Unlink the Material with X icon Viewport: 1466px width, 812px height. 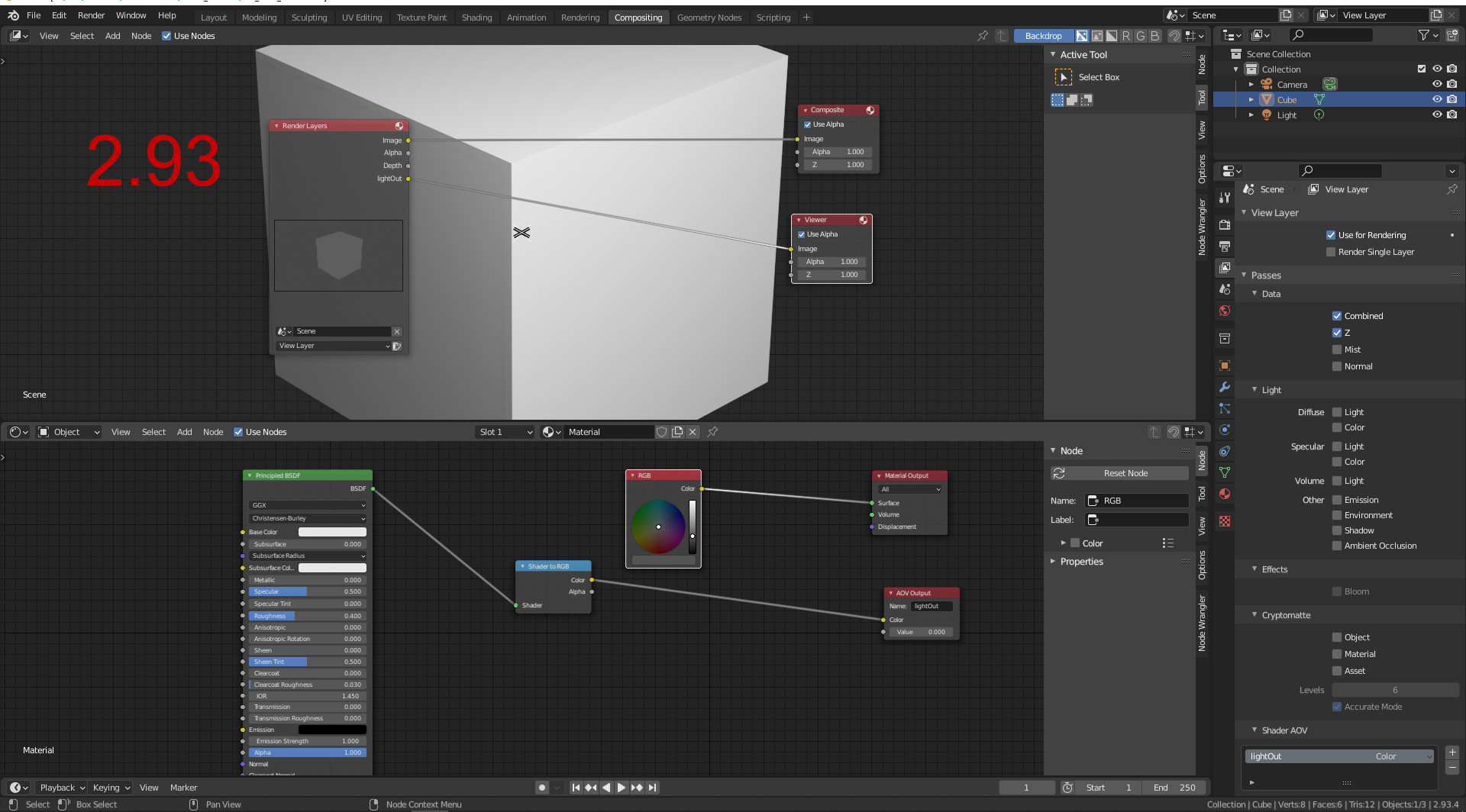pos(693,432)
